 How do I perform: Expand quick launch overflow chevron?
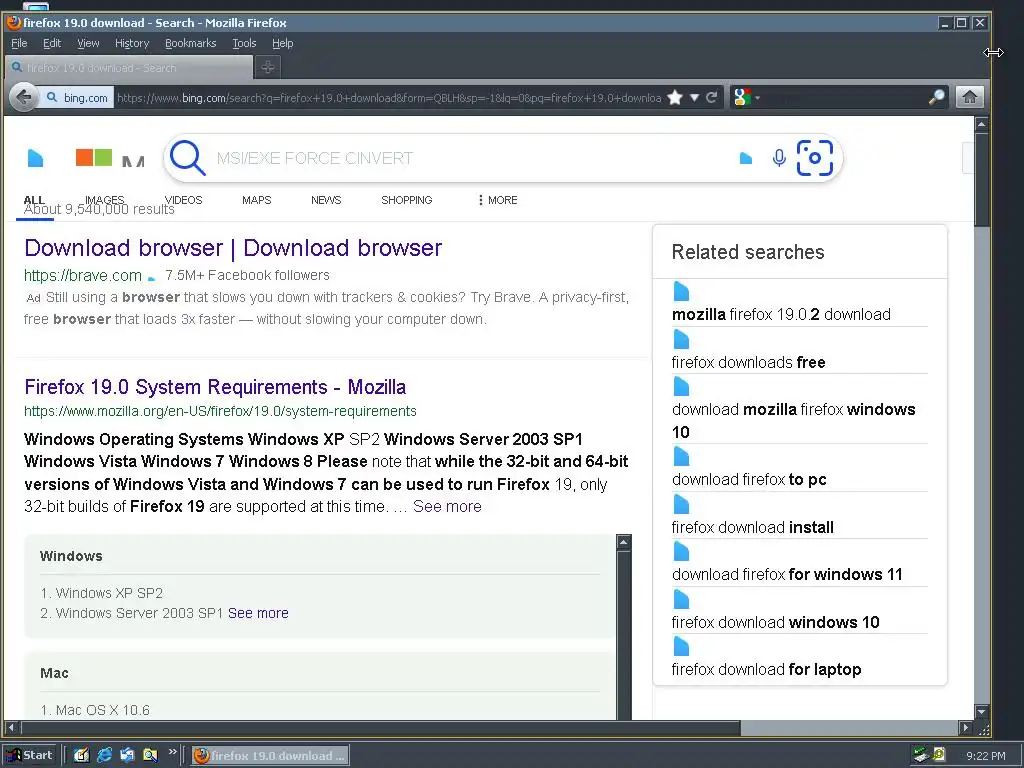point(172,752)
